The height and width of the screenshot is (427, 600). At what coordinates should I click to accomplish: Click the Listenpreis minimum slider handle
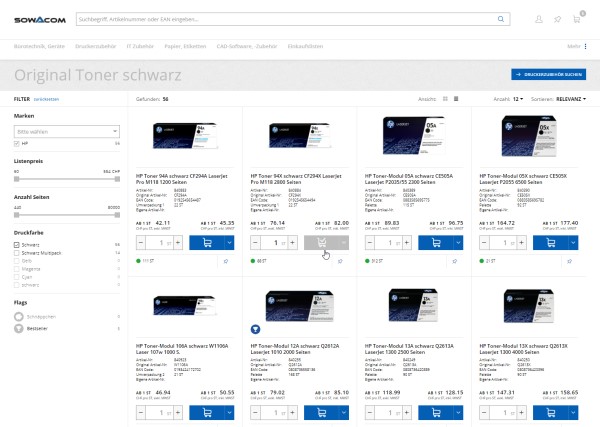click(x=16, y=179)
